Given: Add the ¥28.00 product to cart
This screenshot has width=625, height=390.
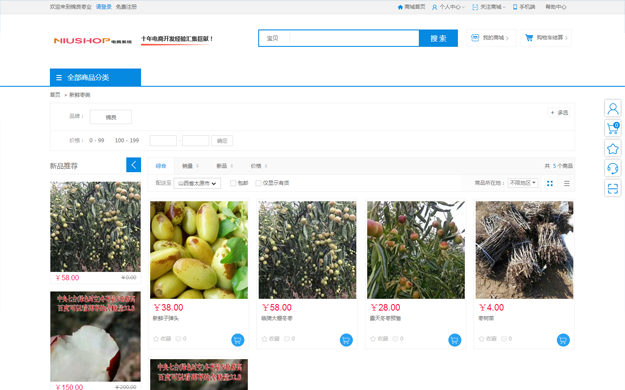Looking at the screenshot, I should [x=454, y=340].
